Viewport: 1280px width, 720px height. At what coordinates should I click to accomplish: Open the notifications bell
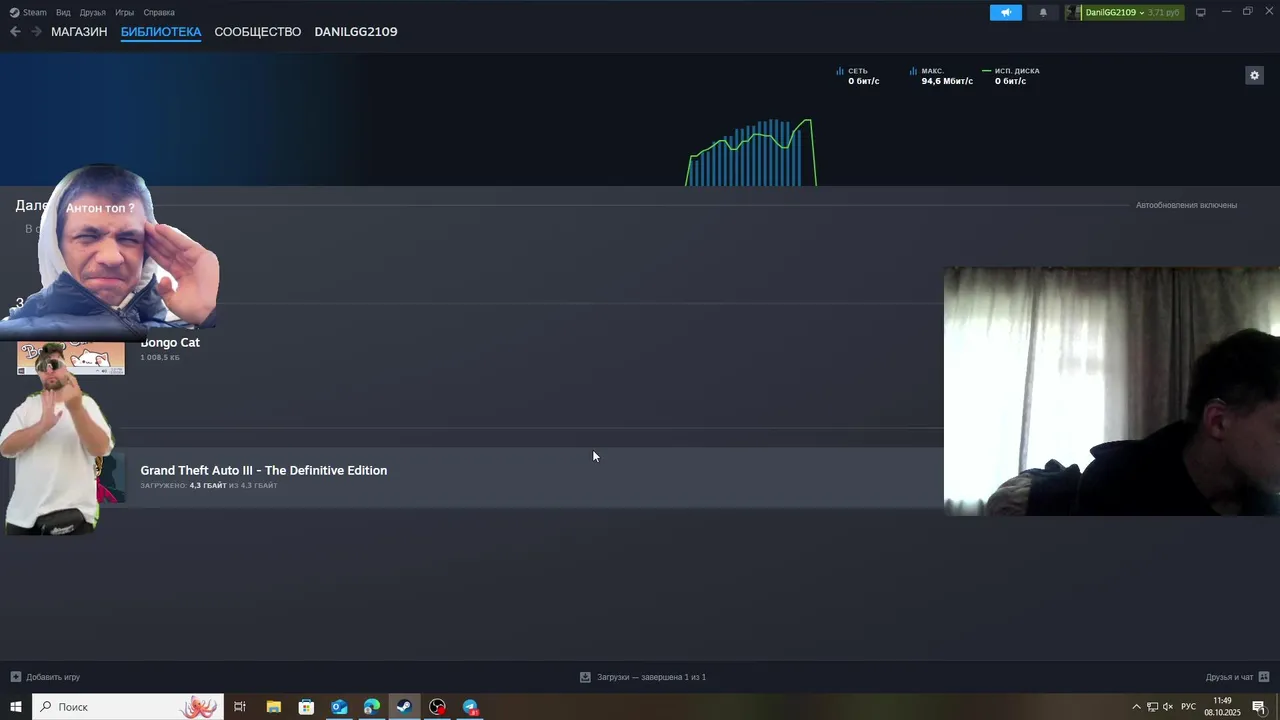(x=1043, y=12)
